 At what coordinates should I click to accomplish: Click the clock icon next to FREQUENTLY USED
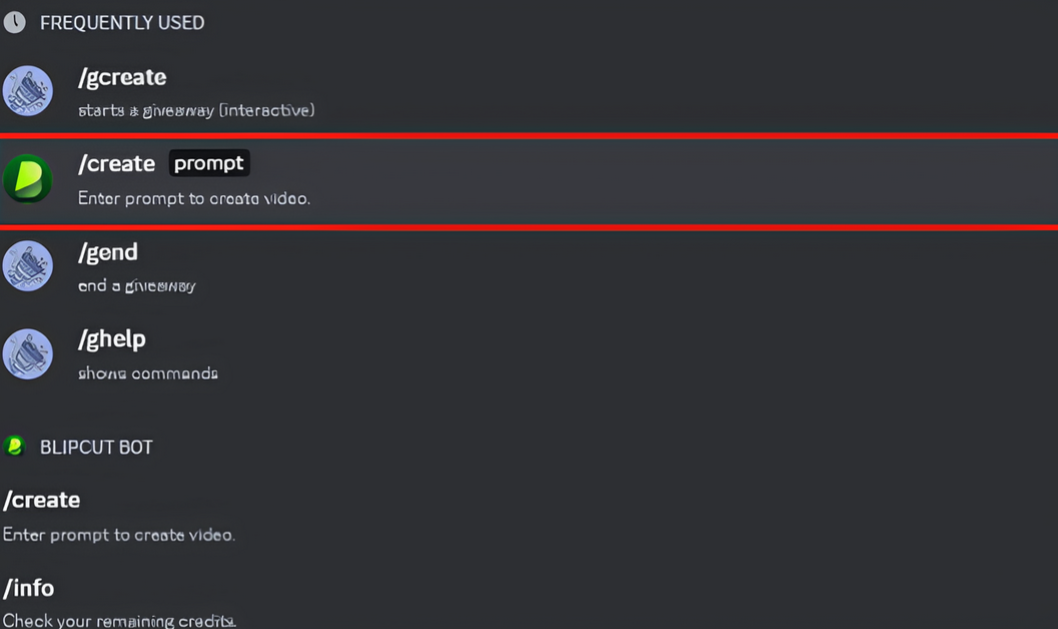(14, 22)
